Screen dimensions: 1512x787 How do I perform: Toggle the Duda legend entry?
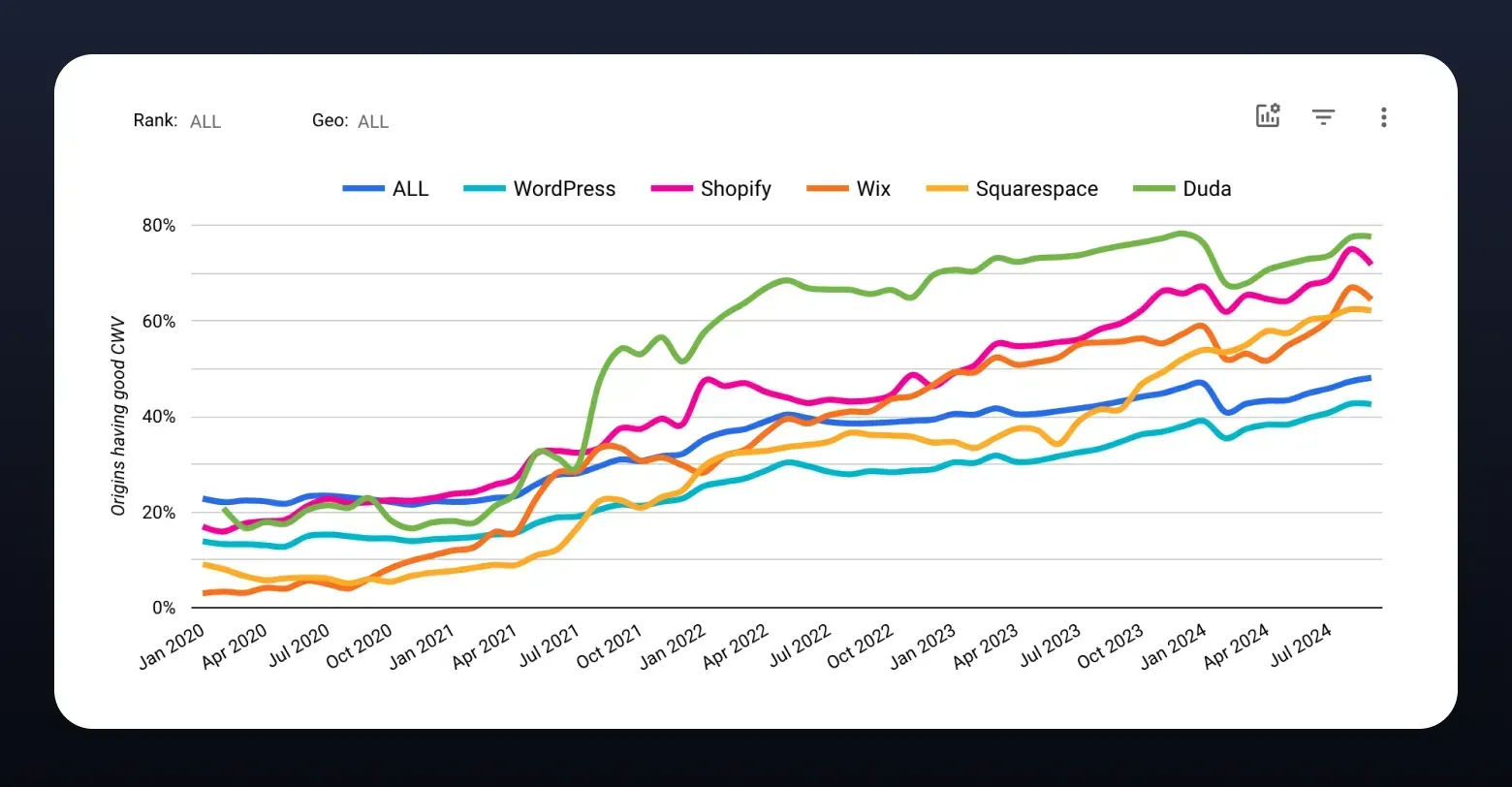pyautogui.click(x=1182, y=188)
